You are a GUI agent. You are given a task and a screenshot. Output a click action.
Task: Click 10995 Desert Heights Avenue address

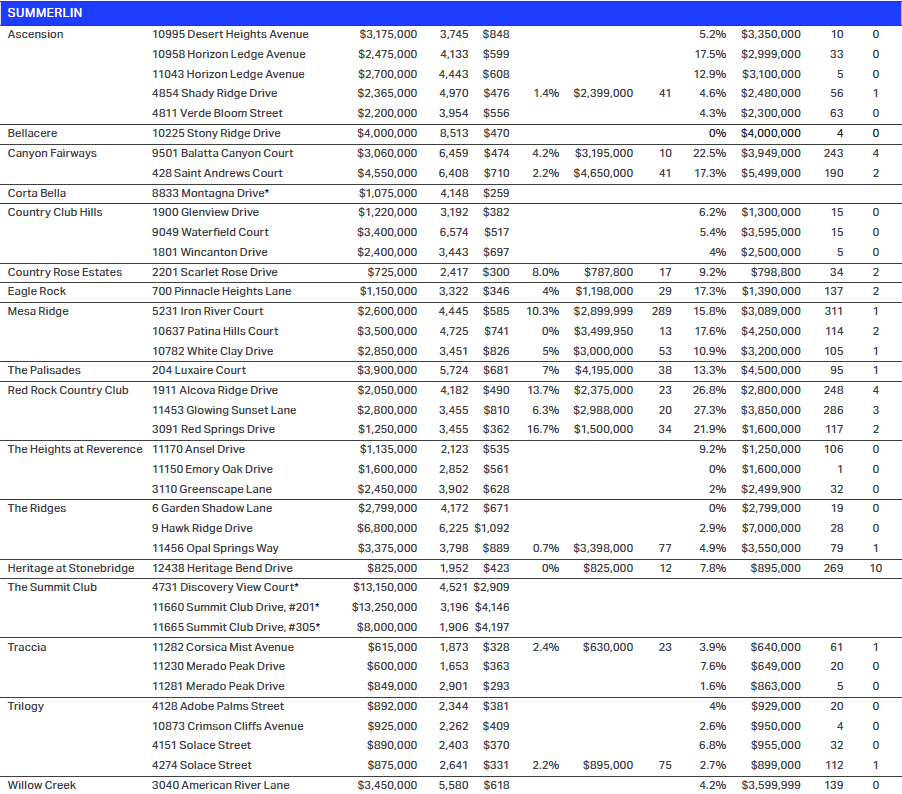pyautogui.click(x=230, y=35)
